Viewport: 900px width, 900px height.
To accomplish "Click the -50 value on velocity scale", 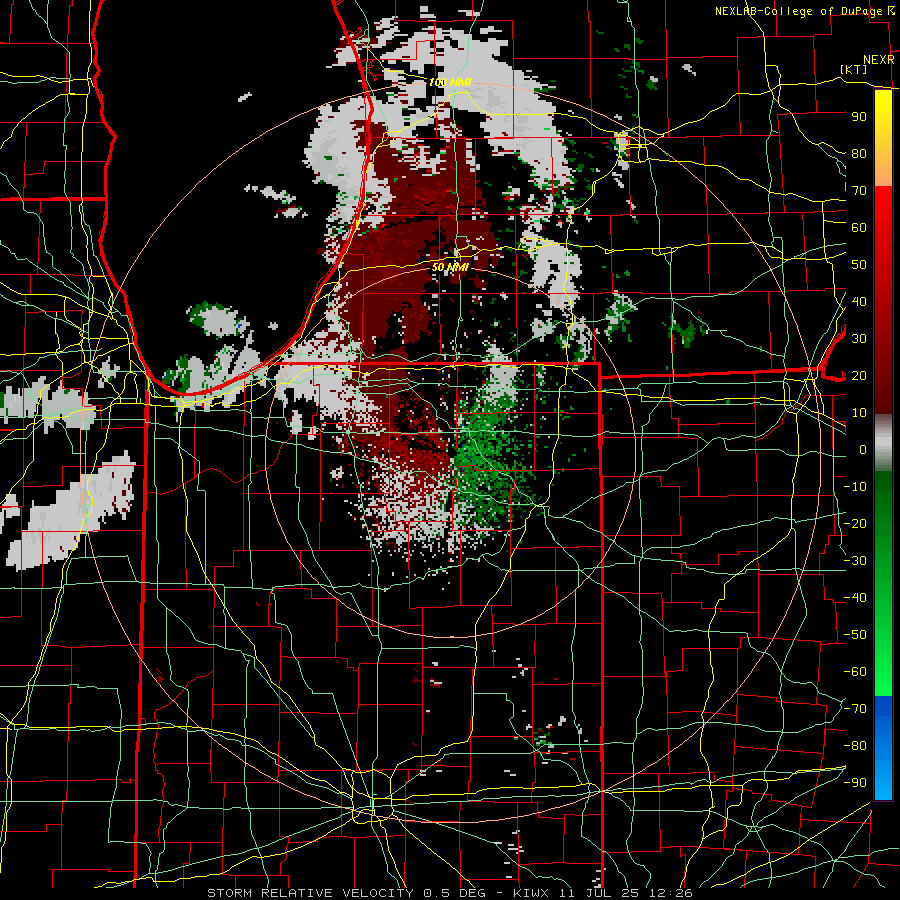I will coord(855,635).
